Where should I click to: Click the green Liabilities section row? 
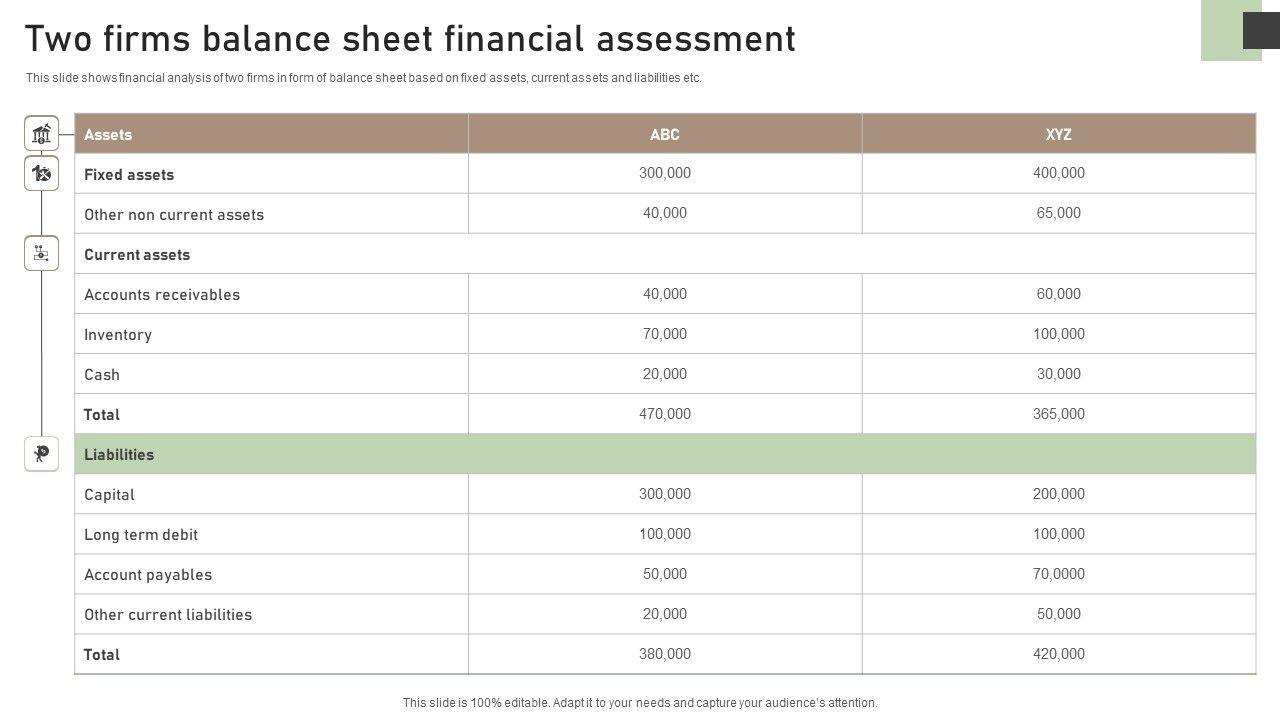point(665,454)
